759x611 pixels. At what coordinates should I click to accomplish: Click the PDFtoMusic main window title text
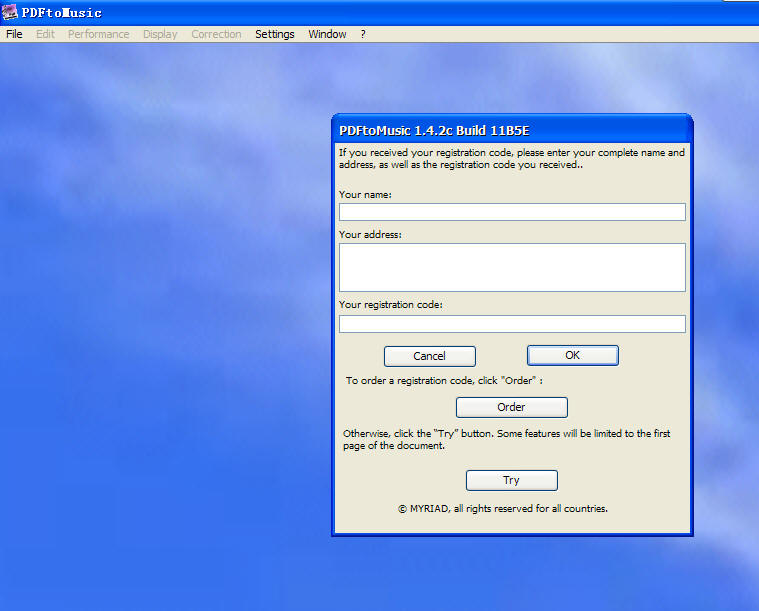point(61,13)
